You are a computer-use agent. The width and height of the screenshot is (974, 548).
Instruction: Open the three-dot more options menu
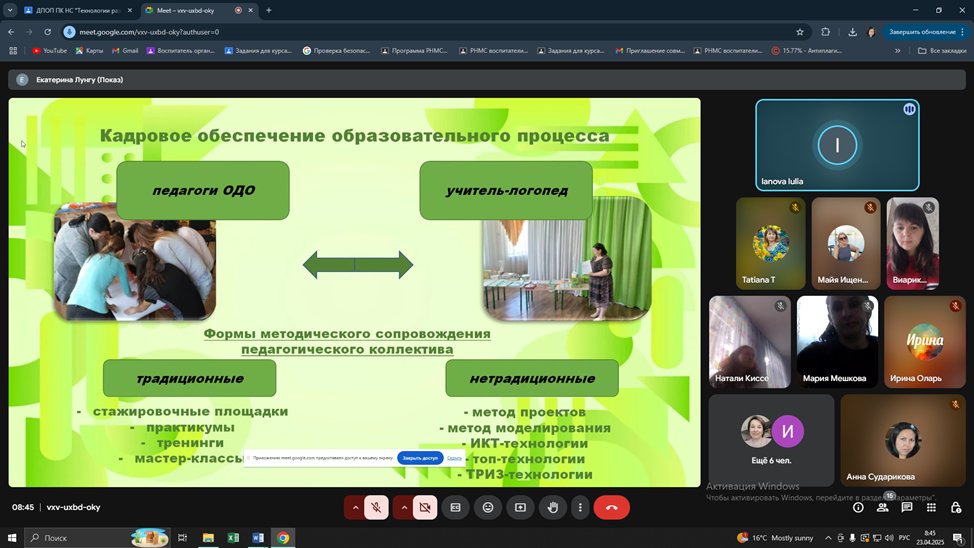click(580, 508)
